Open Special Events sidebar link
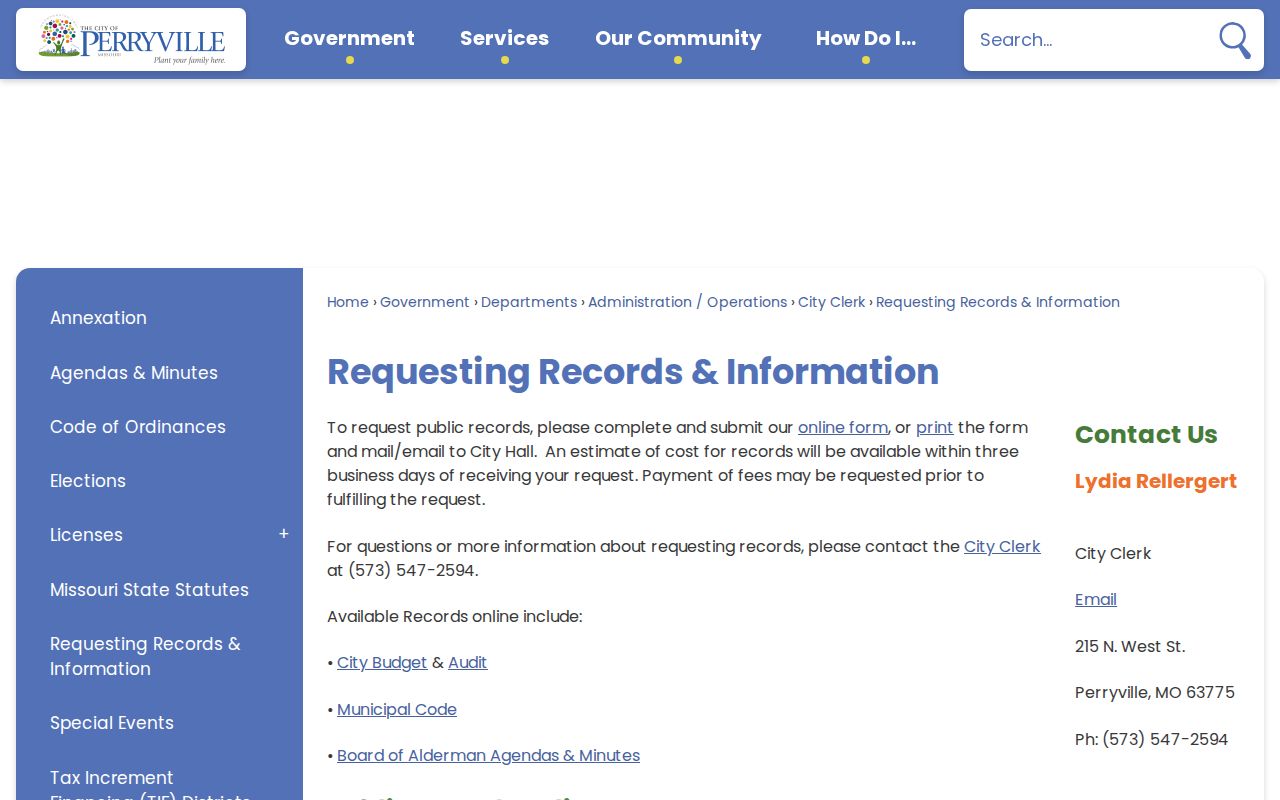This screenshot has height=800, width=1280. (x=112, y=723)
